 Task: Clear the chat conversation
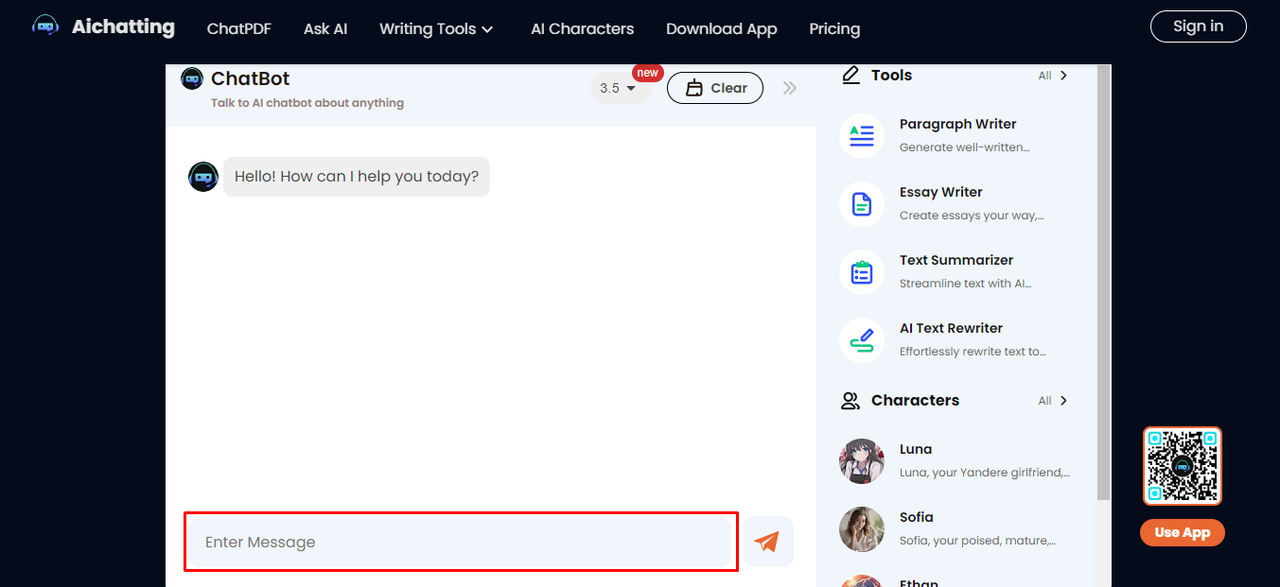point(715,88)
